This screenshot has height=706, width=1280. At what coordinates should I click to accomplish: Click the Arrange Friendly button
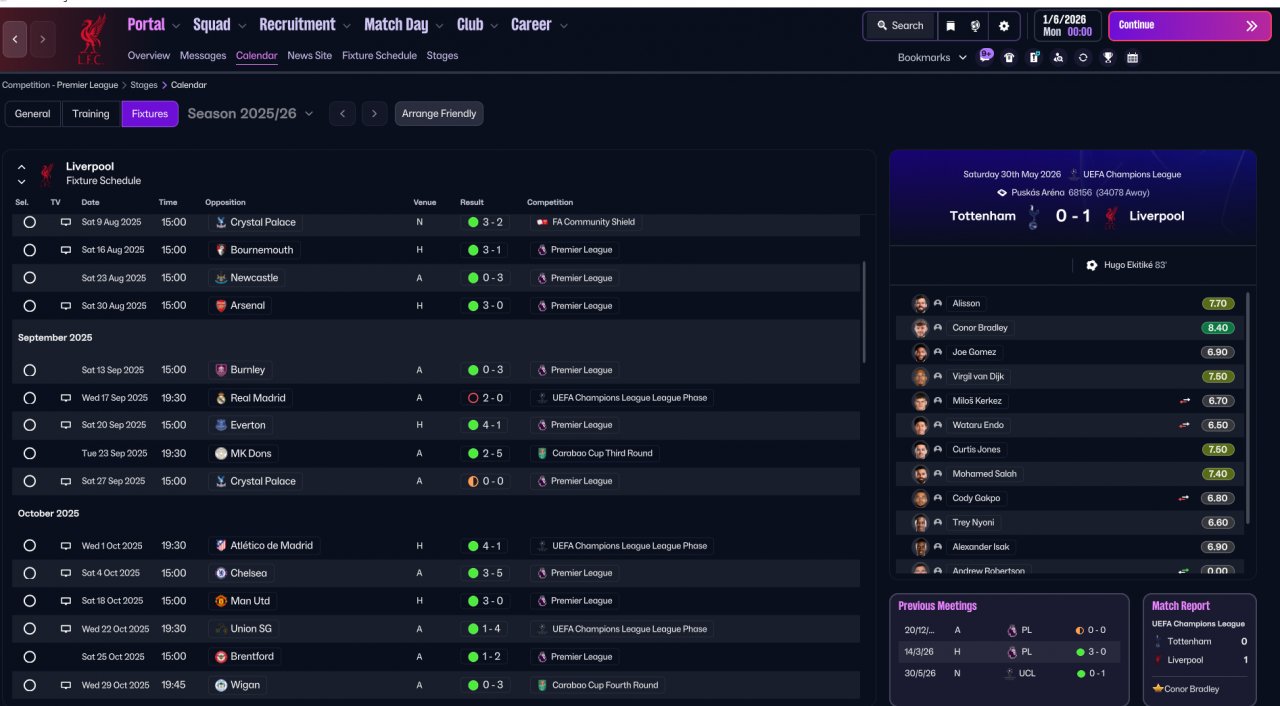pyautogui.click(x=439, y=114)
